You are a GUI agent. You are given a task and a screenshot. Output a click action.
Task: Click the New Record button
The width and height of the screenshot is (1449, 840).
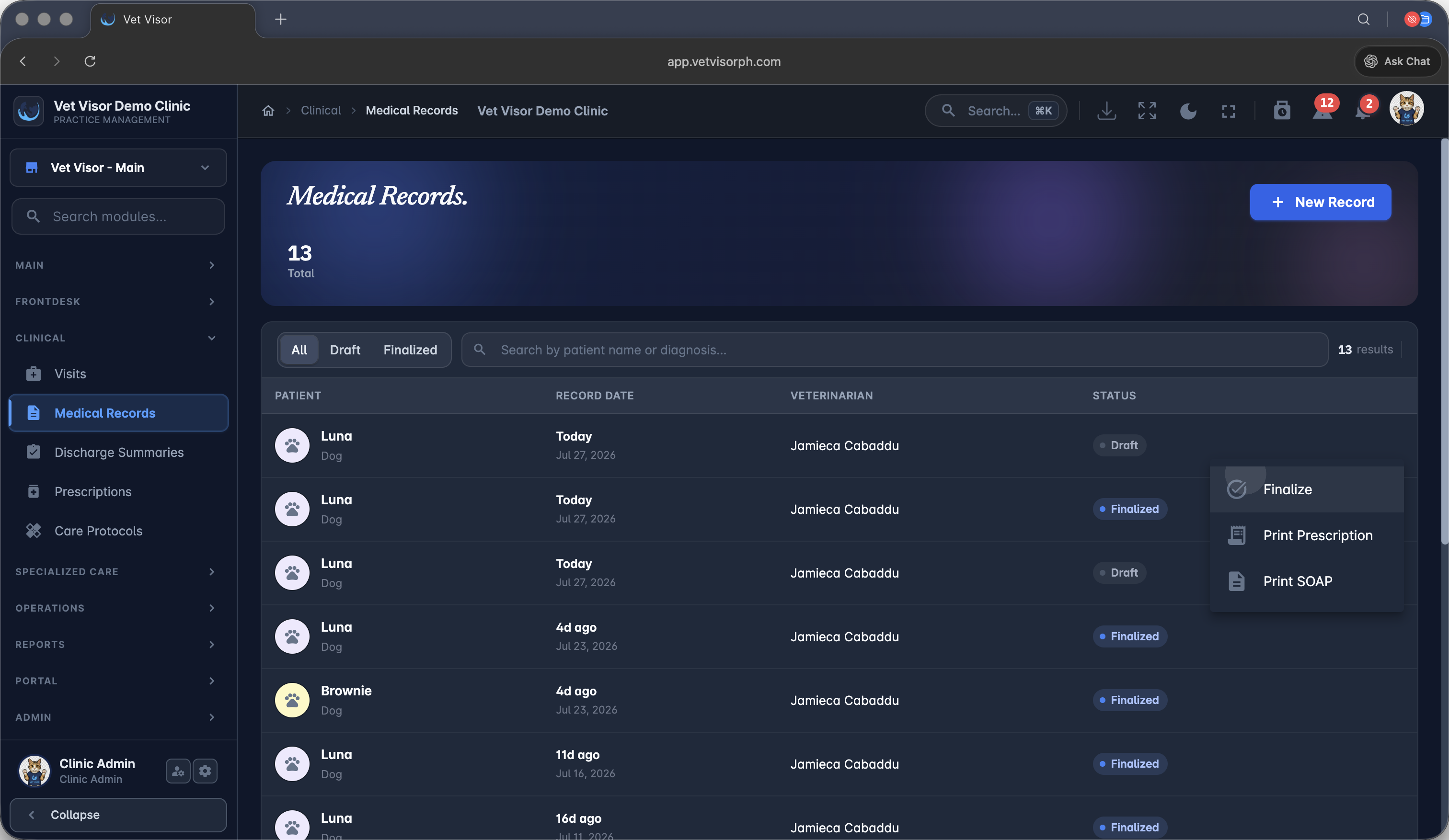[x=1320, y=202]
